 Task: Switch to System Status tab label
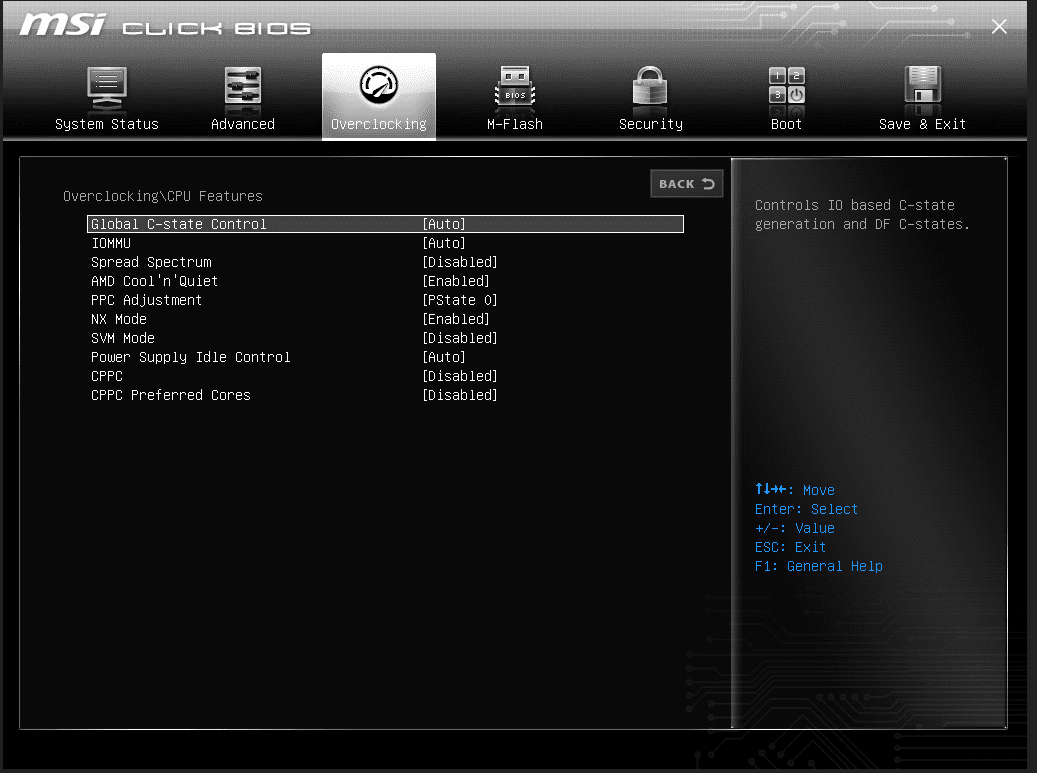pyautogui.click(x=106, y=124)
